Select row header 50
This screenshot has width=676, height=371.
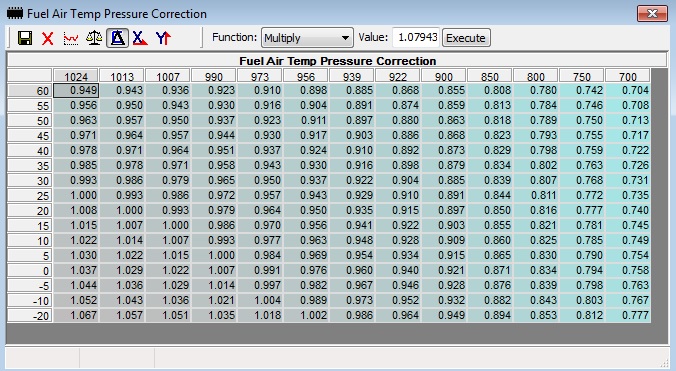(x=30, y=121)
